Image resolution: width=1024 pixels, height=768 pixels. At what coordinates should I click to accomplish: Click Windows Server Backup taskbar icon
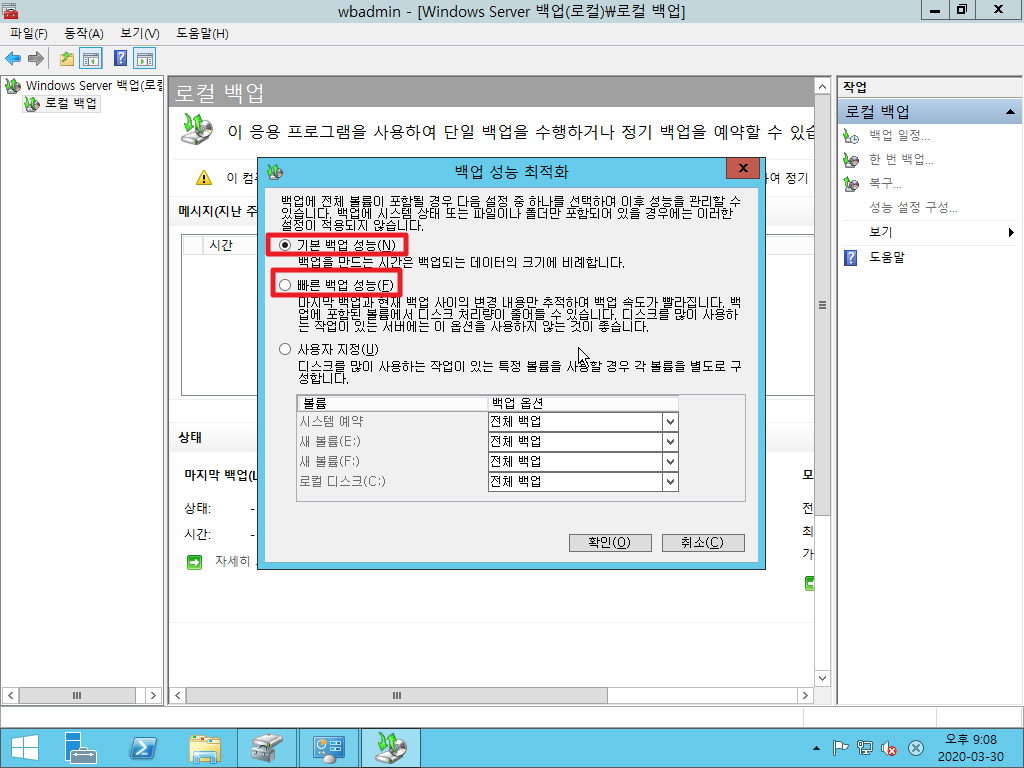click(x=391, y=748)
